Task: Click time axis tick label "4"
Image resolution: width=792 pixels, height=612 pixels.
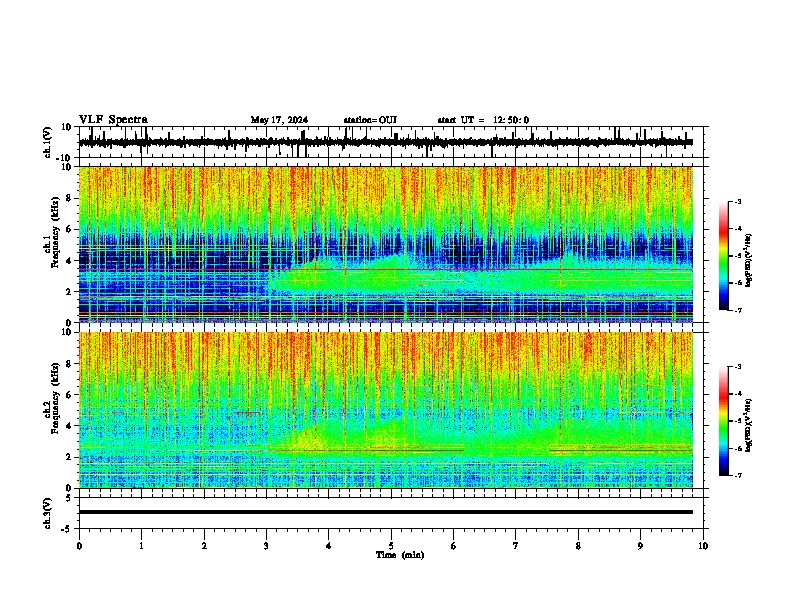Action: tap(329, 546)
